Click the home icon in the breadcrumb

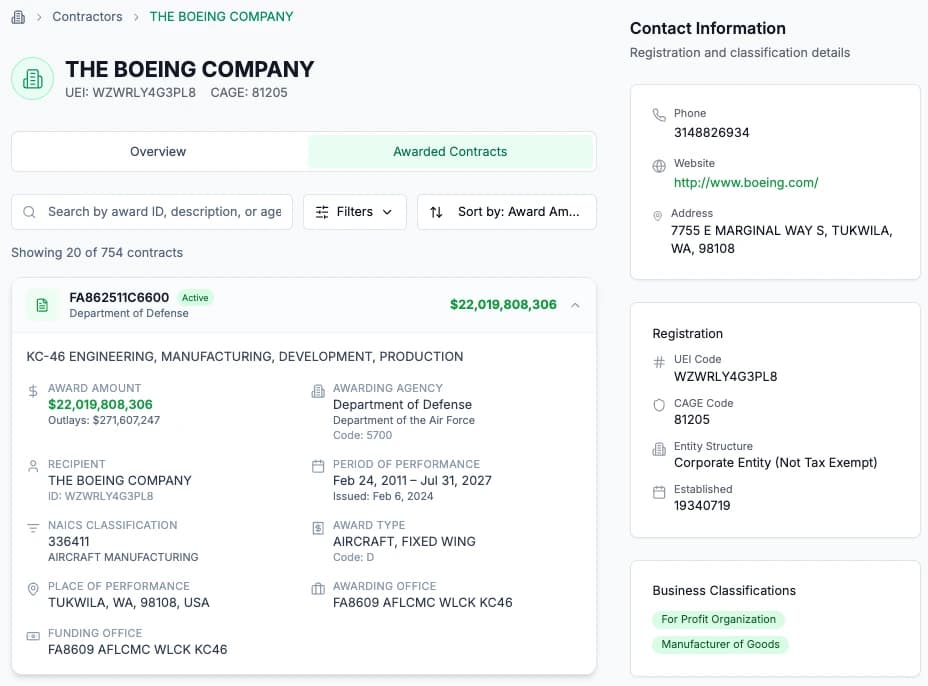click(17, 17)
